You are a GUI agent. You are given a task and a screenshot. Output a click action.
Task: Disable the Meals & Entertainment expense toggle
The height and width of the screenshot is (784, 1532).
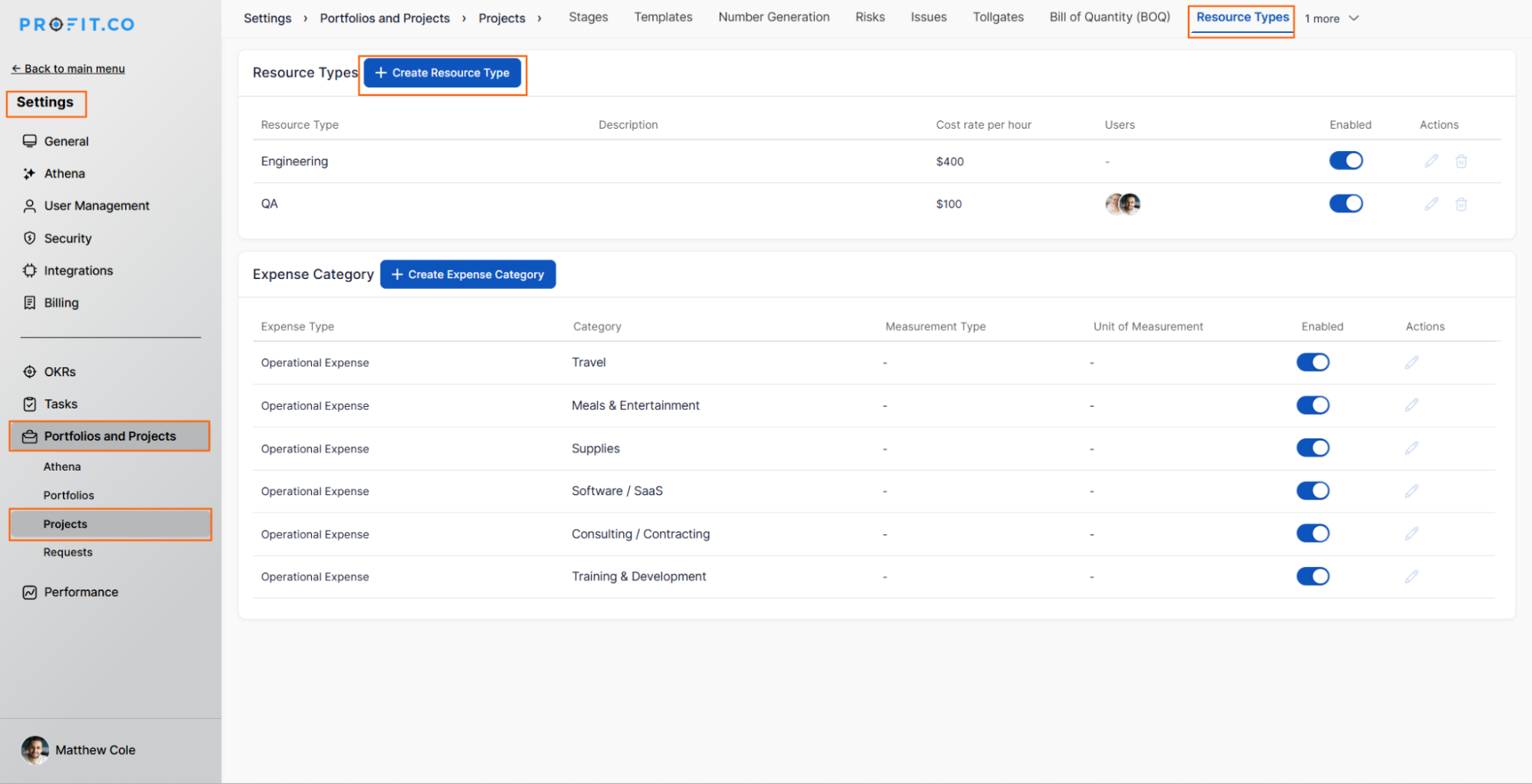click(x=1312, y=405)
